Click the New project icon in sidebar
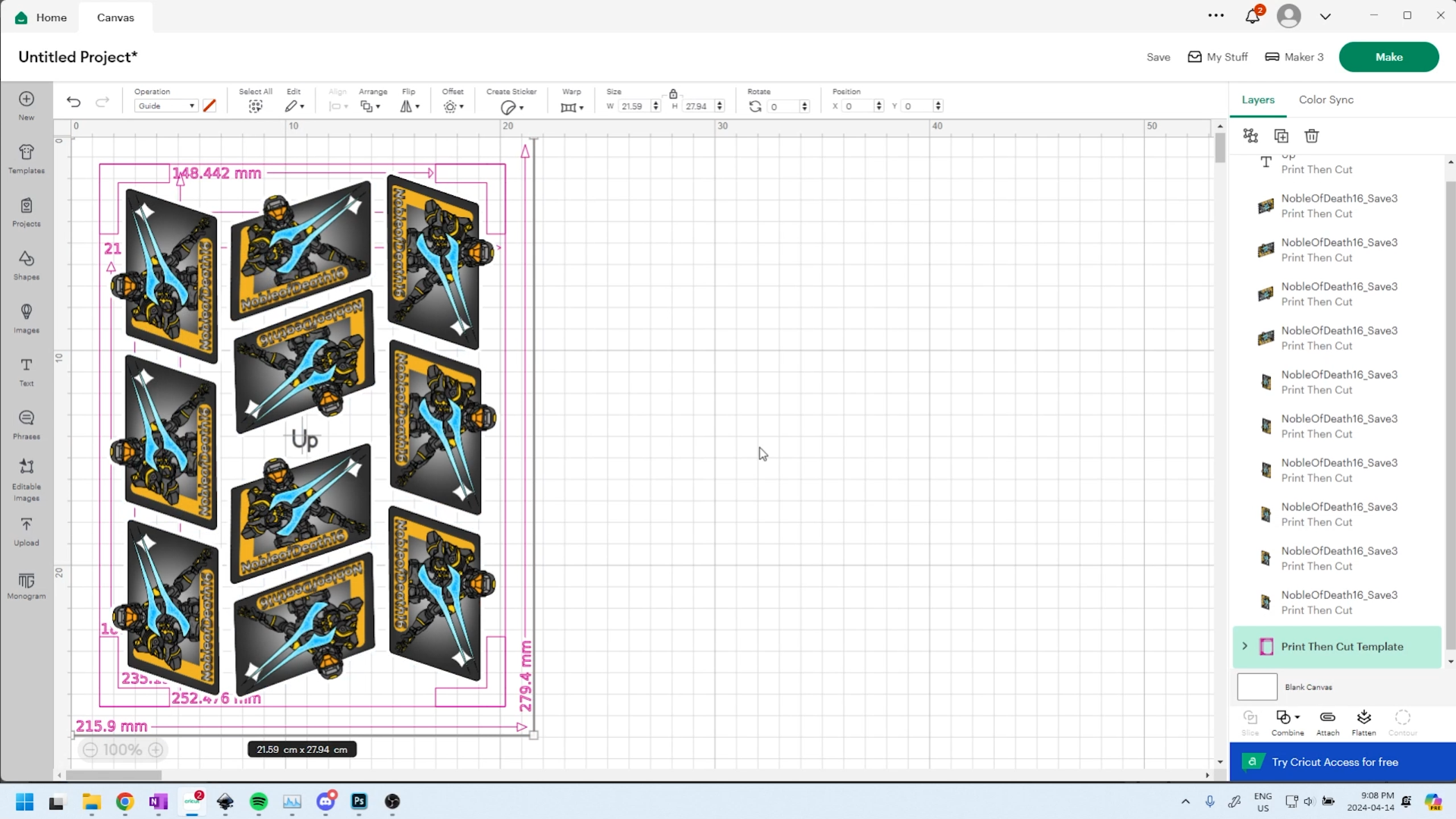 pos(27,106)
